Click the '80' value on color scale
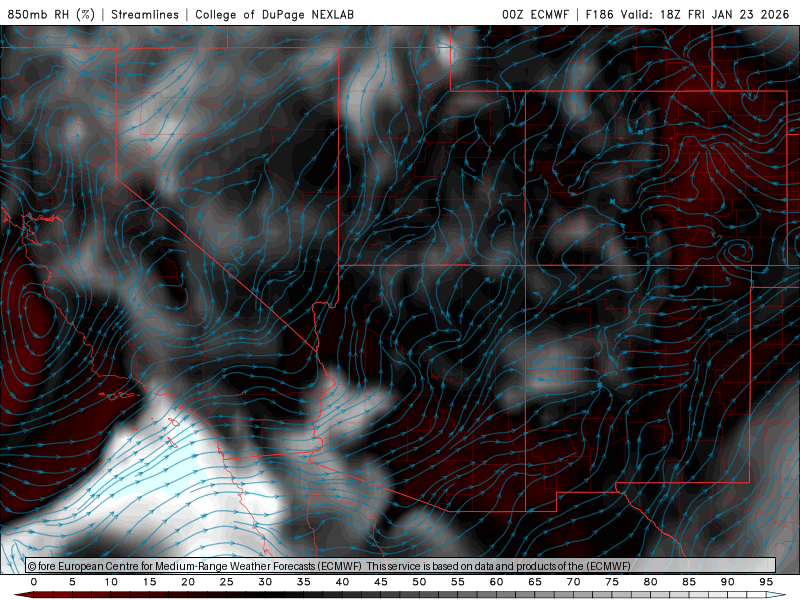Screen dimensions: 800x600 (x=650, y=582)
